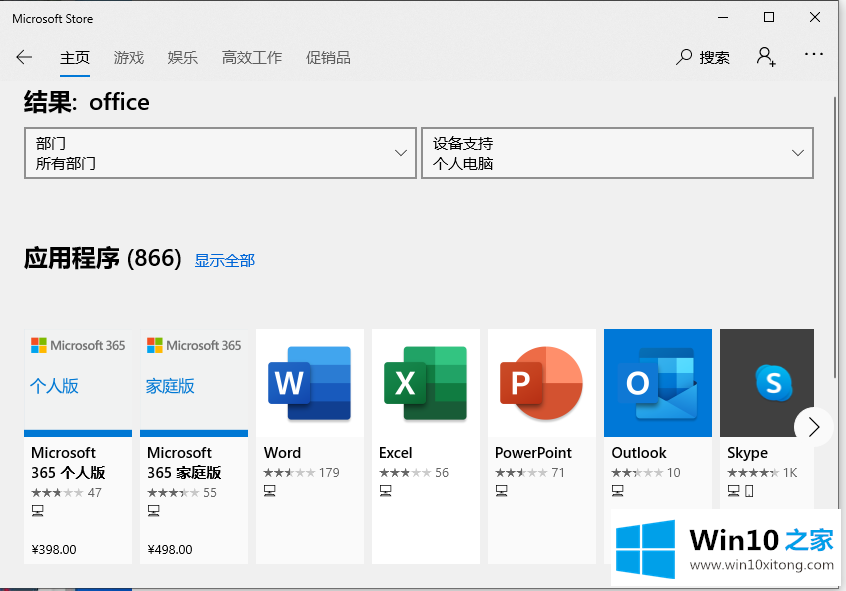Click the Skype star rating 1K
The image size is (846, 591).
pos(762,473)
